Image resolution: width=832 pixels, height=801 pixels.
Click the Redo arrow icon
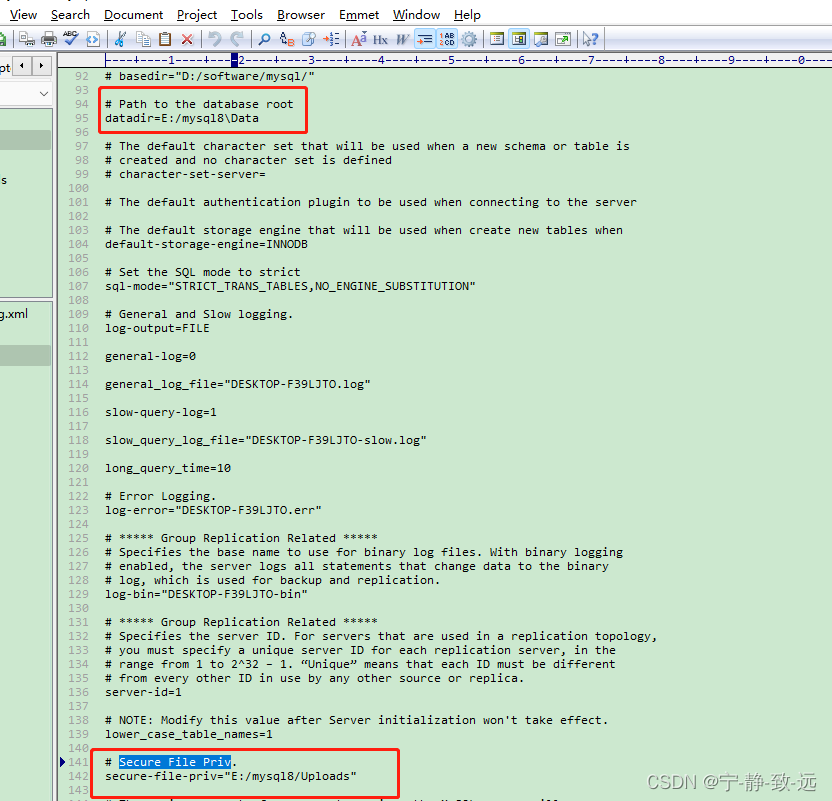pos(237,39)
